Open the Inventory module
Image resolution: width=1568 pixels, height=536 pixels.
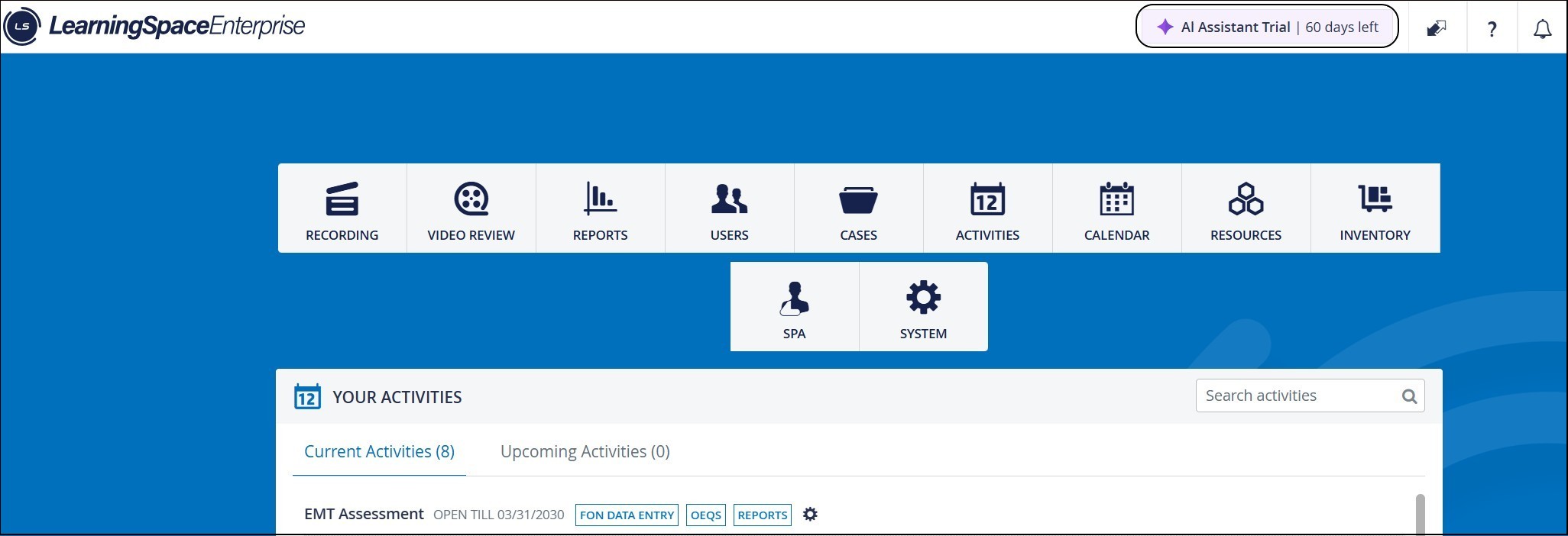(1375, 208)
